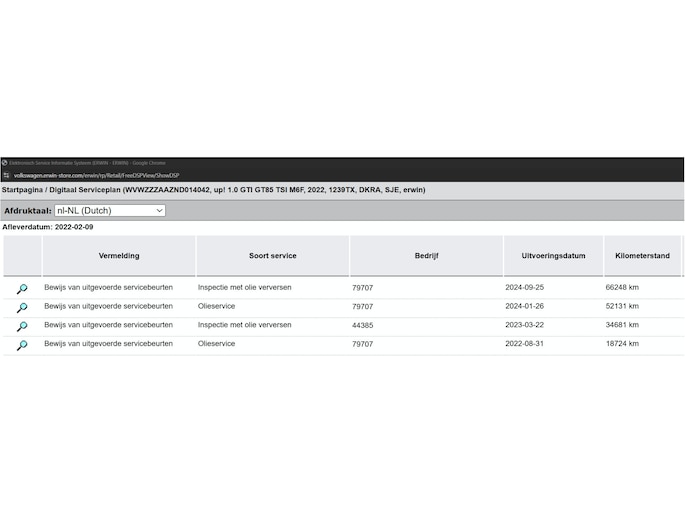
Task: Open details magnifier for 2023-03-22 inspection
Action: (22, 326)
